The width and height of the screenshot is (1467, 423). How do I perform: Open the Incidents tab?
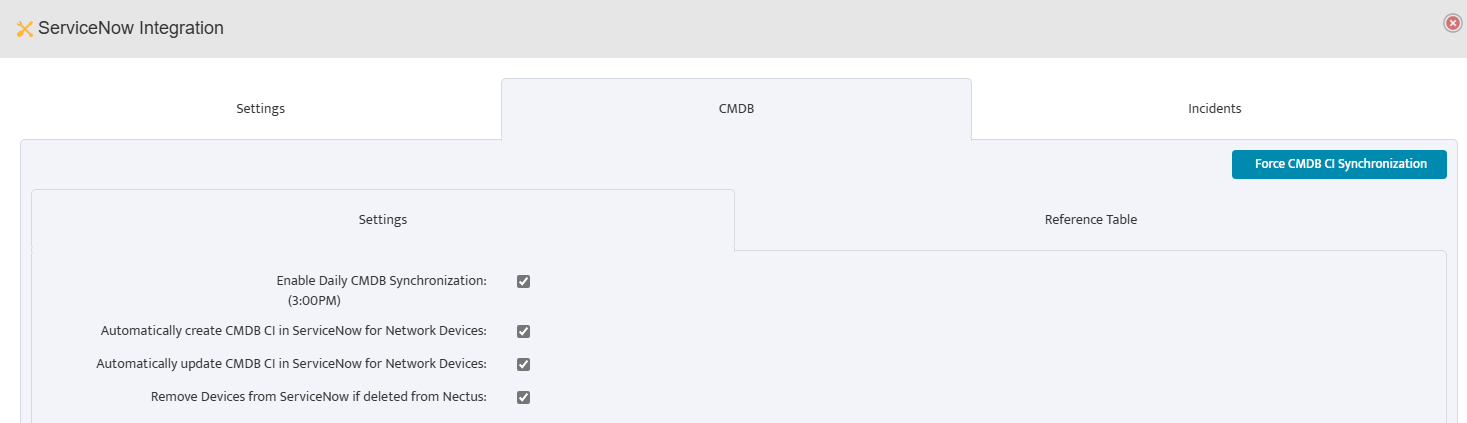pyautogui.click(x=1214, y=108)
